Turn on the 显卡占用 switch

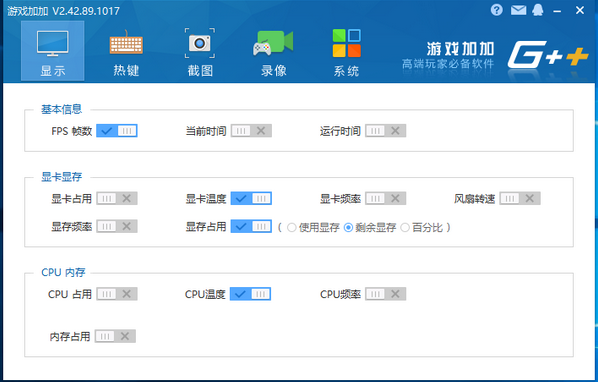click(117, 198)
